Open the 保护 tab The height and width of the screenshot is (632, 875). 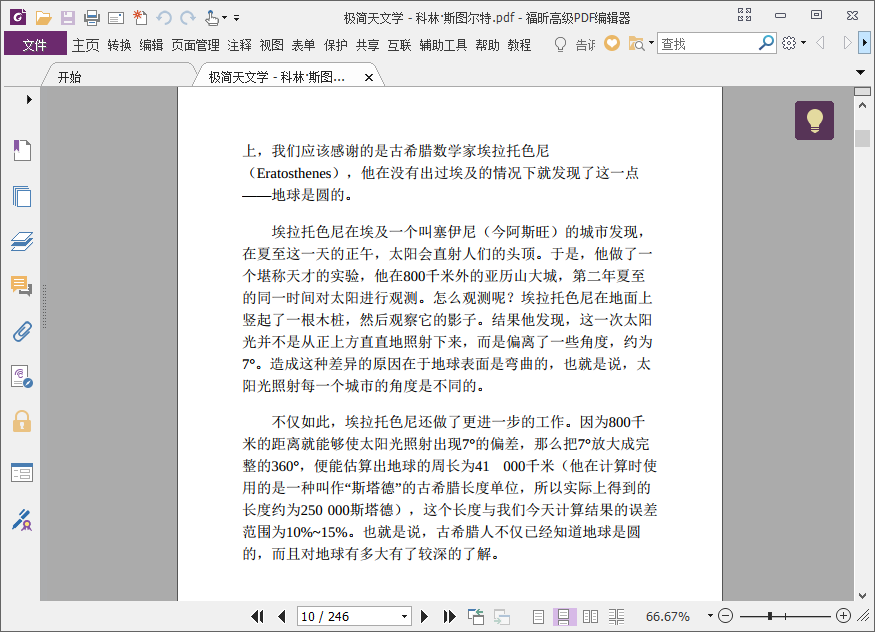[336, 45]
